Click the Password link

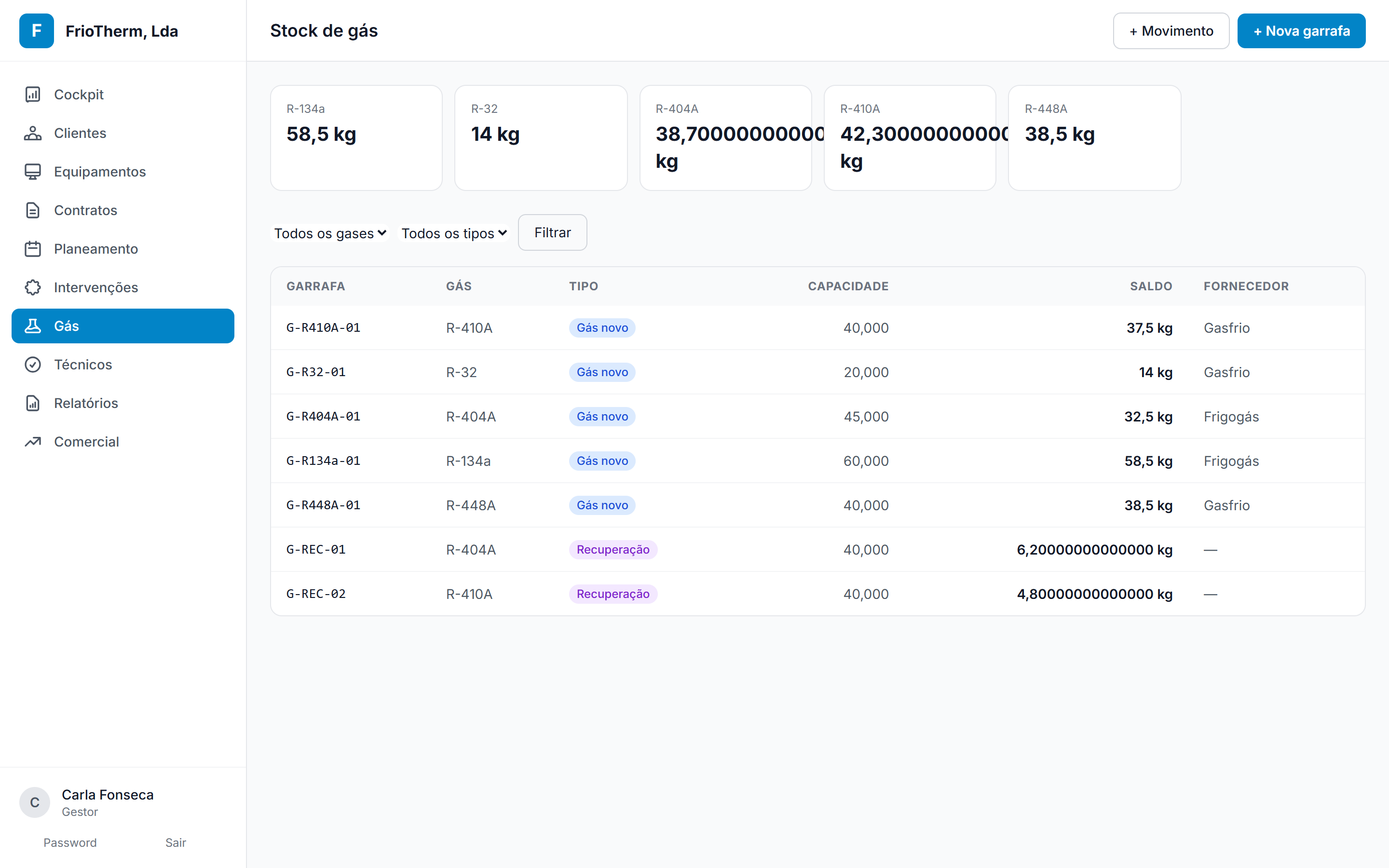click(70, 842)
